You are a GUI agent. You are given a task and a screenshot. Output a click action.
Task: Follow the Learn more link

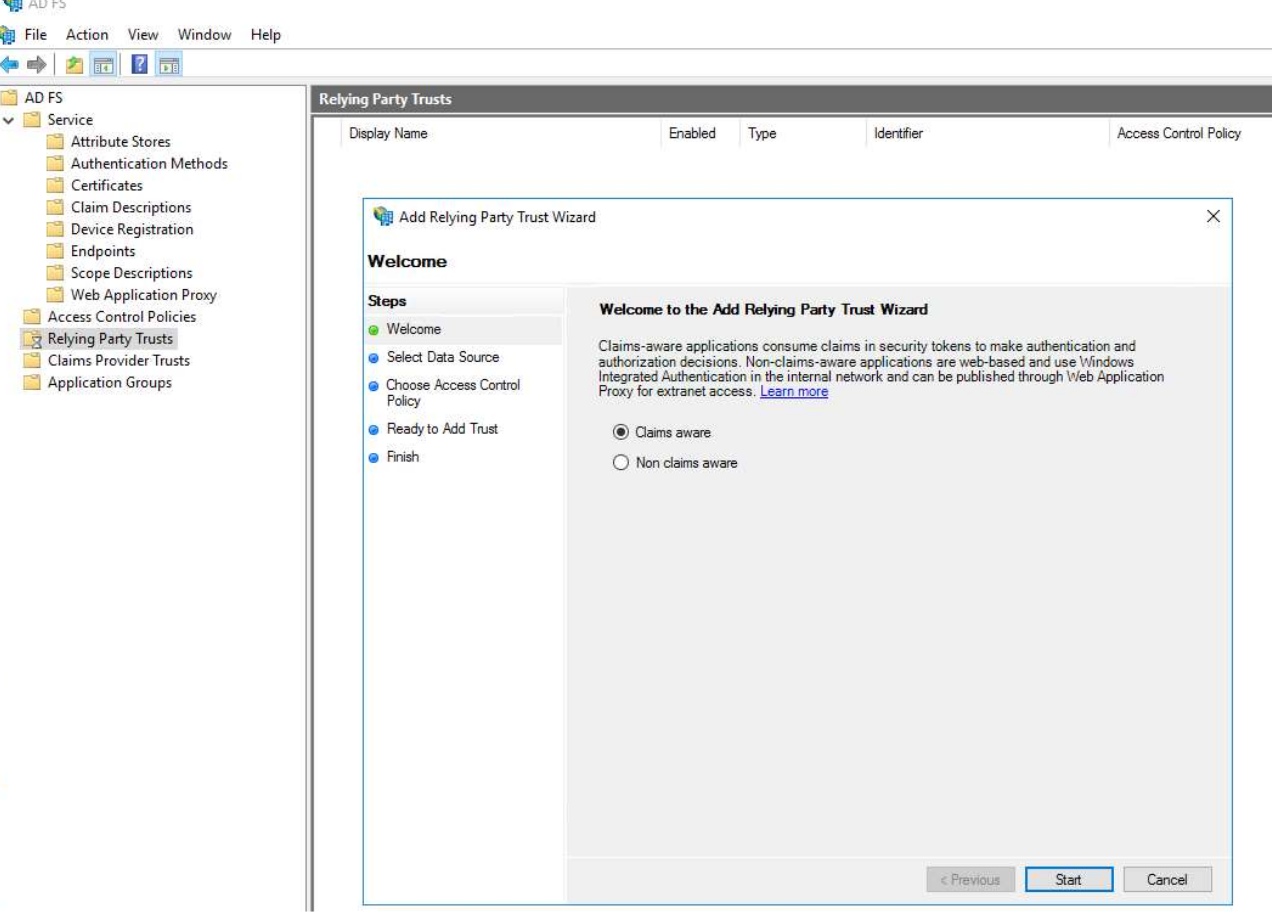[x=794, y=392]
